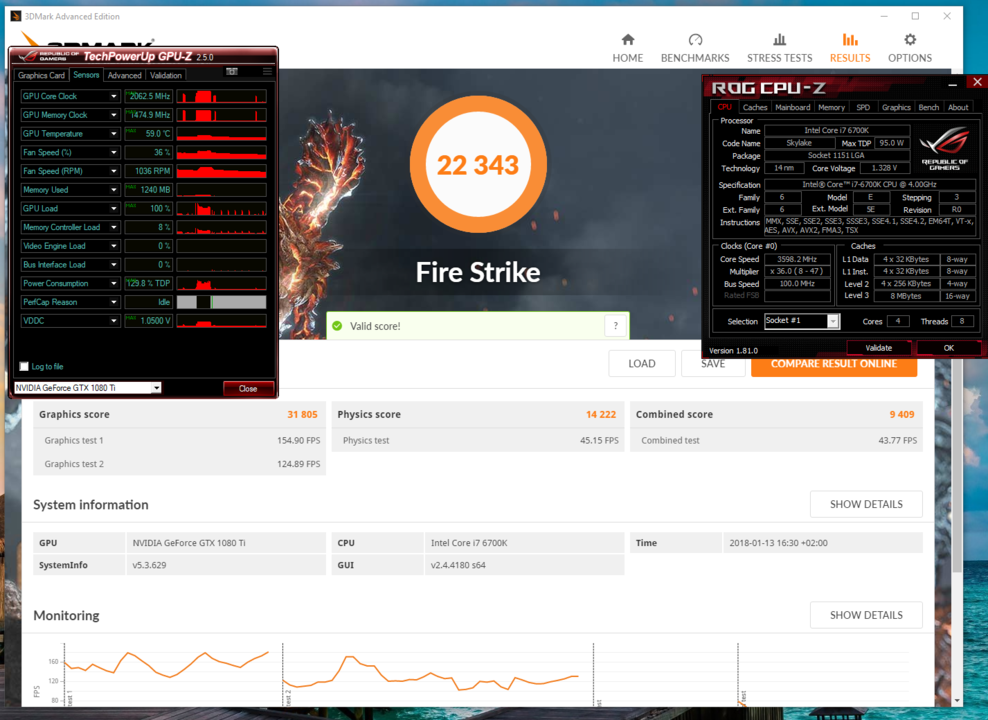Click the green valid score checkmark icon

point(337,326)
